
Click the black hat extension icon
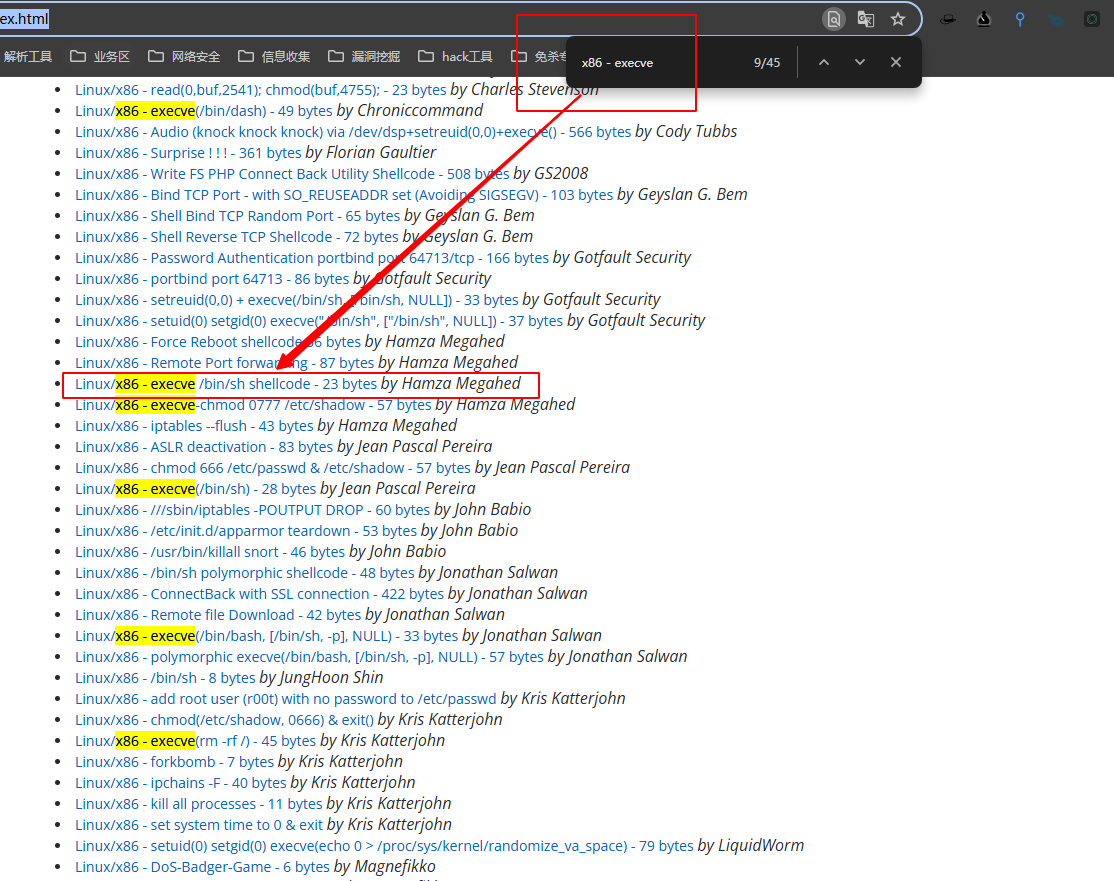point(948,19)
